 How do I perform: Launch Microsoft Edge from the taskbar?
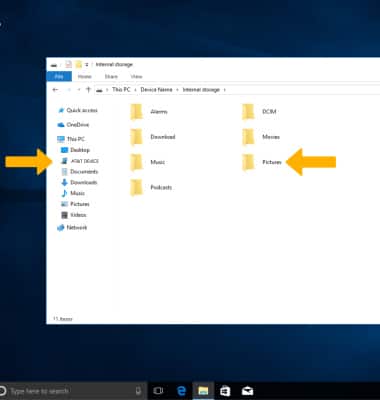pos(181,391)
